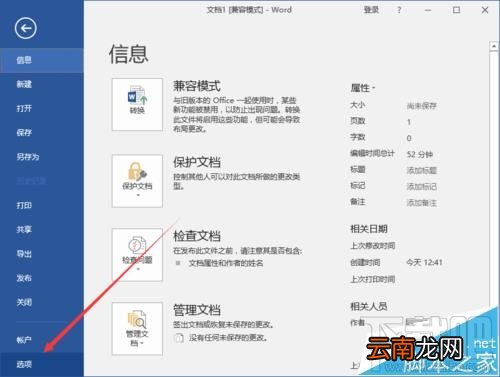Click the 相关人员 heading text
Screen dimensions: 500x377
click(x=369, y=306)
